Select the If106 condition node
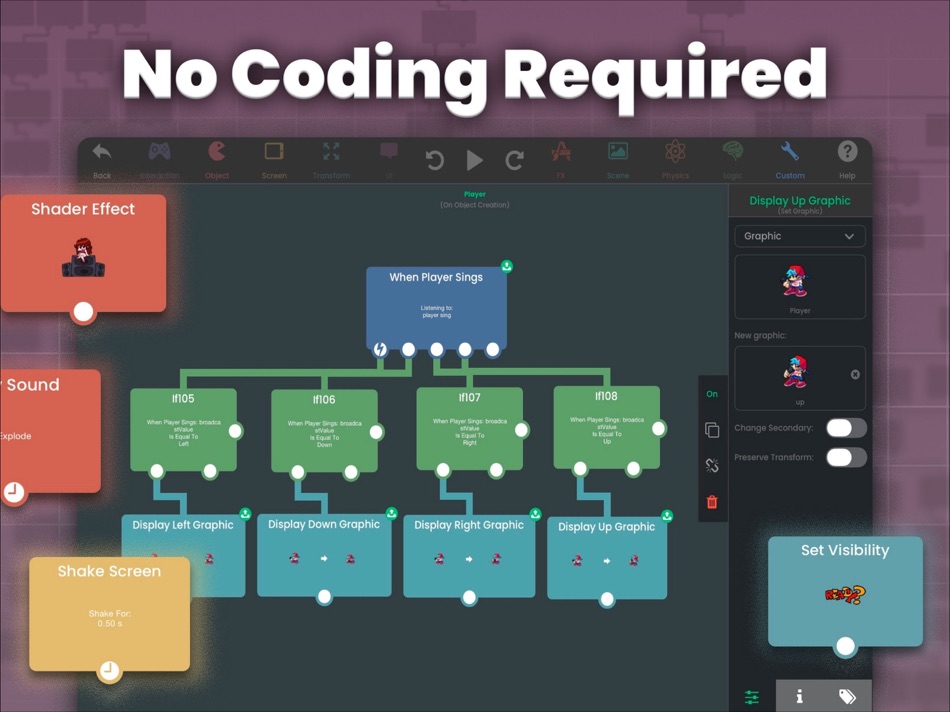 point(324,430)
